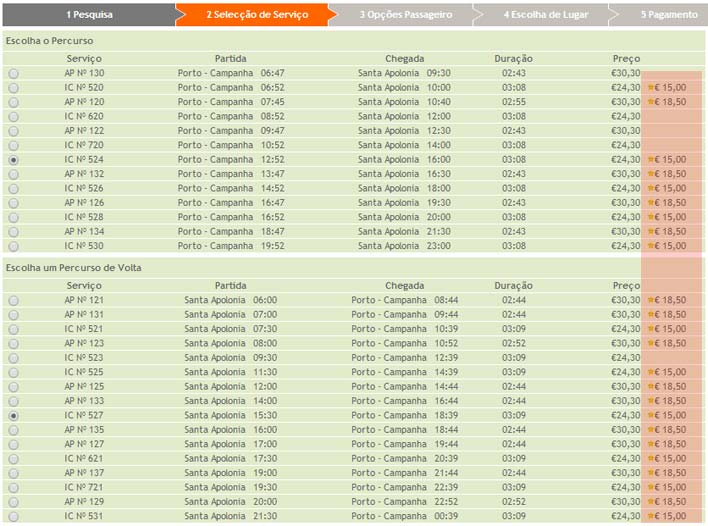Click promo star on IC Nº 524 row
This screenshot has height=526, width=708.
[x=652, y=160]
